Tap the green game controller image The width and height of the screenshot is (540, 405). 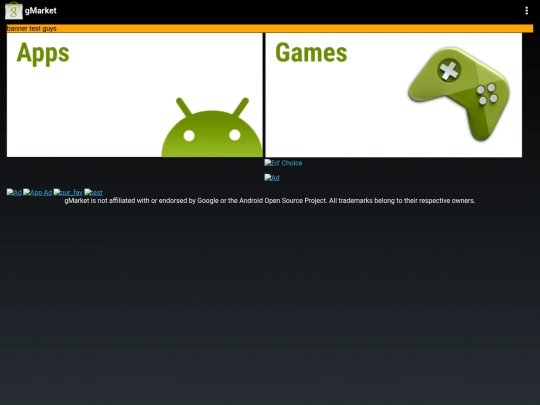(x=459, y=94)
